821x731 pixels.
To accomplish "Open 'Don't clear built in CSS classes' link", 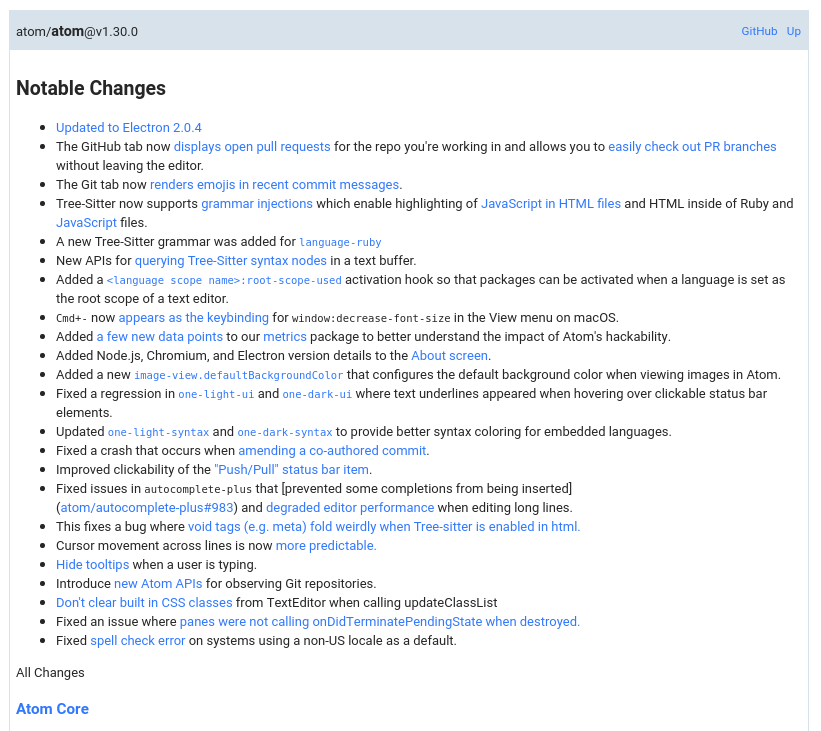I will (x=144, y=603).
